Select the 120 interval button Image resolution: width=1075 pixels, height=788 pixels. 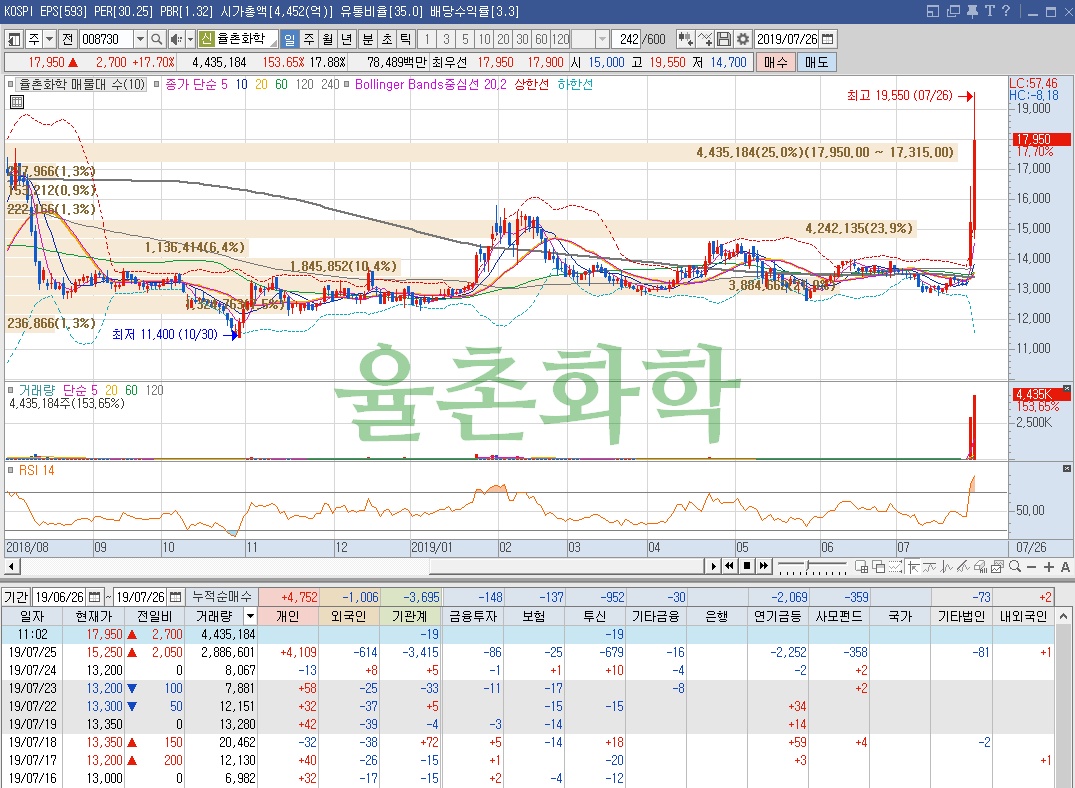pyautogui.click(x=561, y=39)
